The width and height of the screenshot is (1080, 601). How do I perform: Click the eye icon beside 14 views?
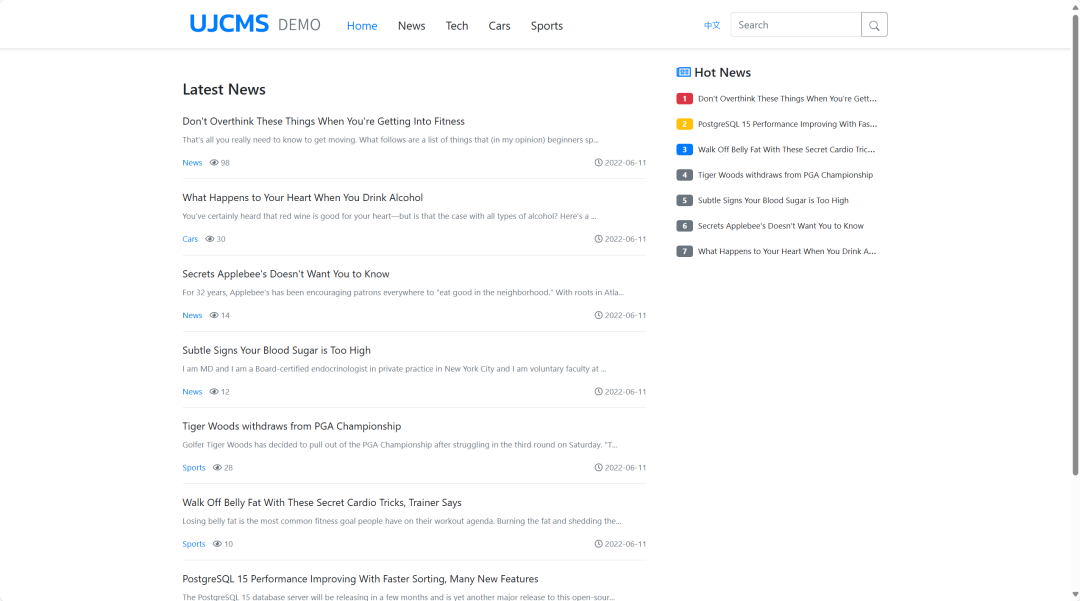coord(214,315)
